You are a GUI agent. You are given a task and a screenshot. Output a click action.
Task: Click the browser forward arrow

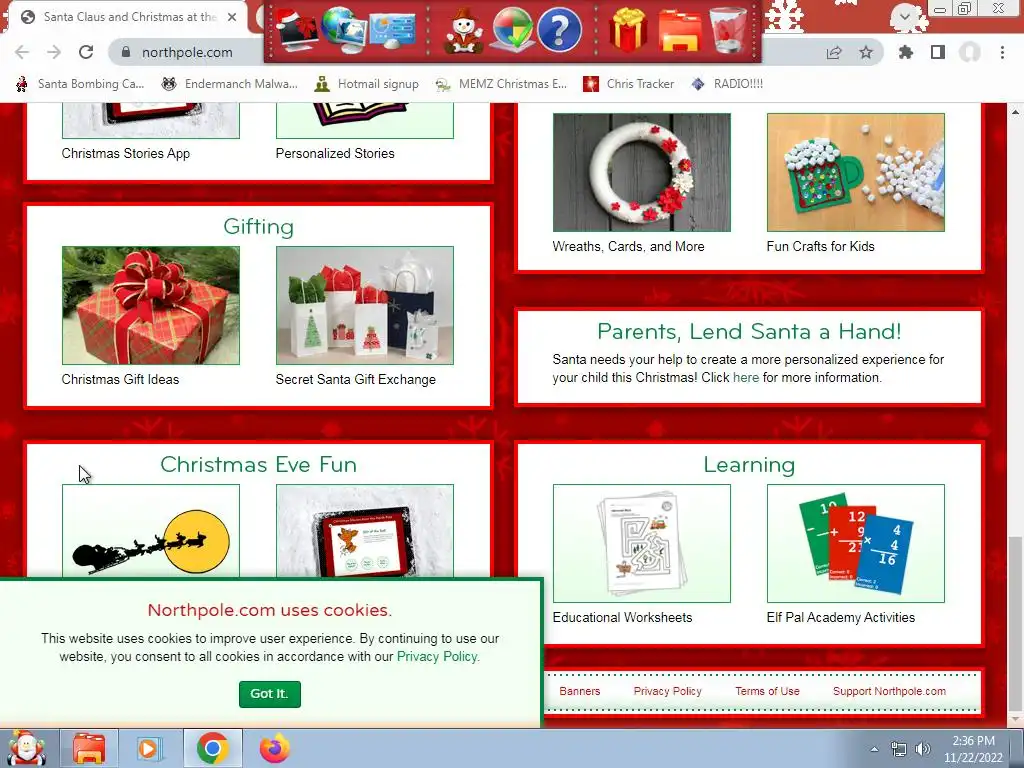tap(54, 52)
